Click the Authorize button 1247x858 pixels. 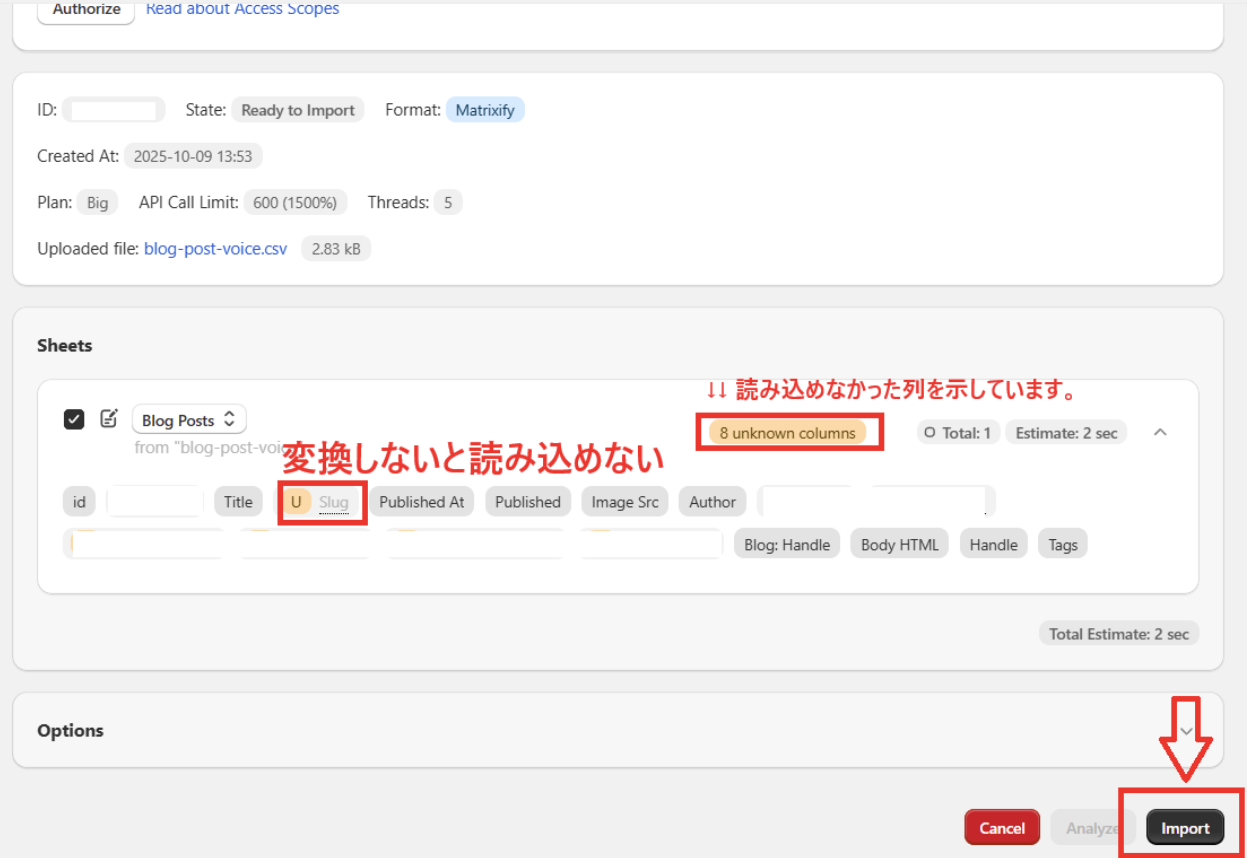tap(86, 10)
